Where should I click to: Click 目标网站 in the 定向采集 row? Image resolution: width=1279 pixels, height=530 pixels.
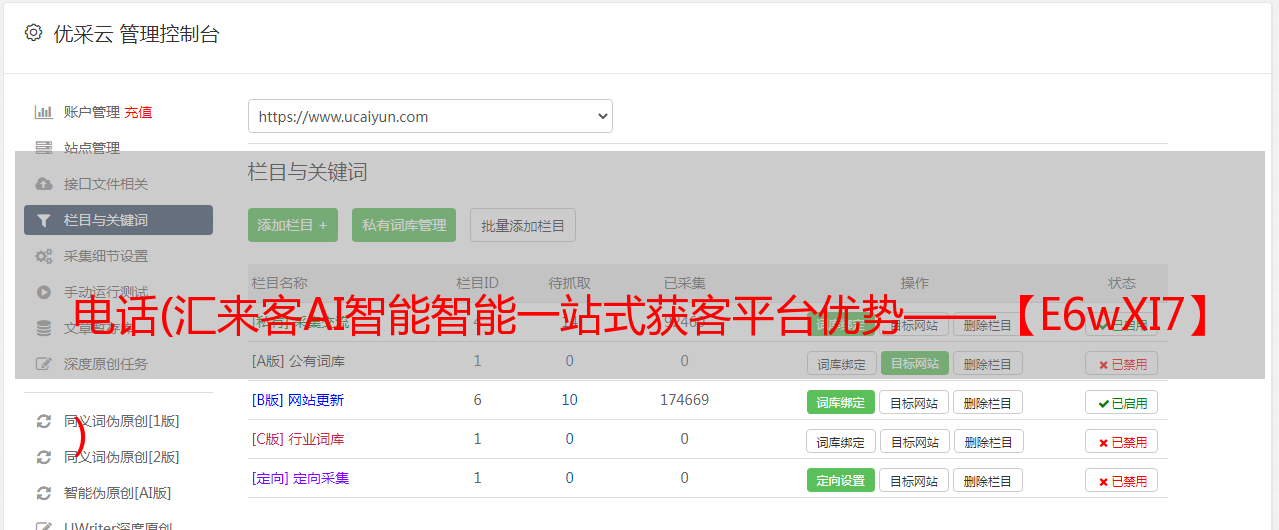[x=914, y=480]
